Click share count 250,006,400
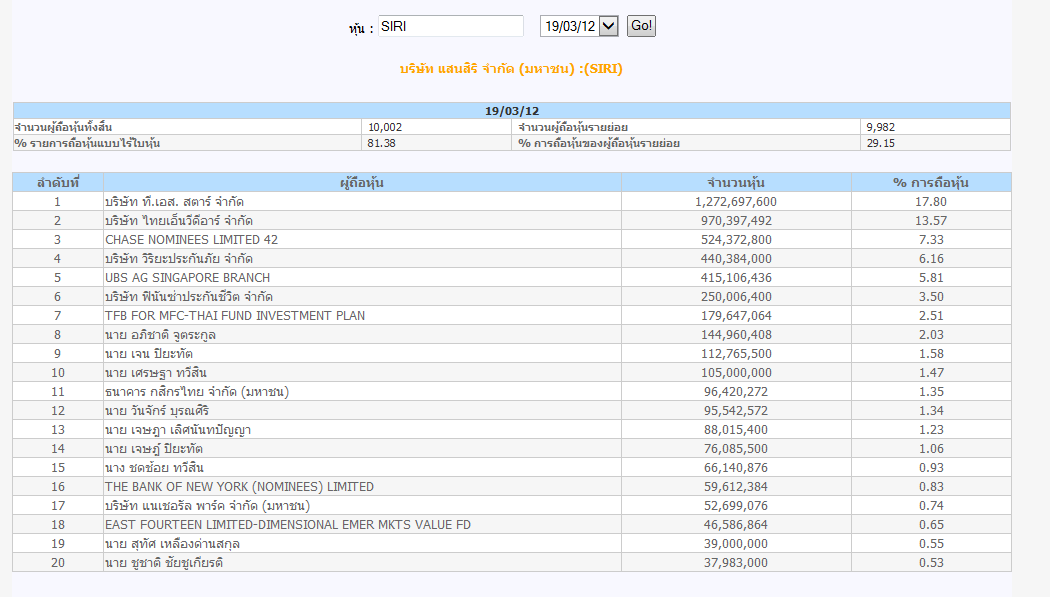1050x597 pixels. [736, 297]
